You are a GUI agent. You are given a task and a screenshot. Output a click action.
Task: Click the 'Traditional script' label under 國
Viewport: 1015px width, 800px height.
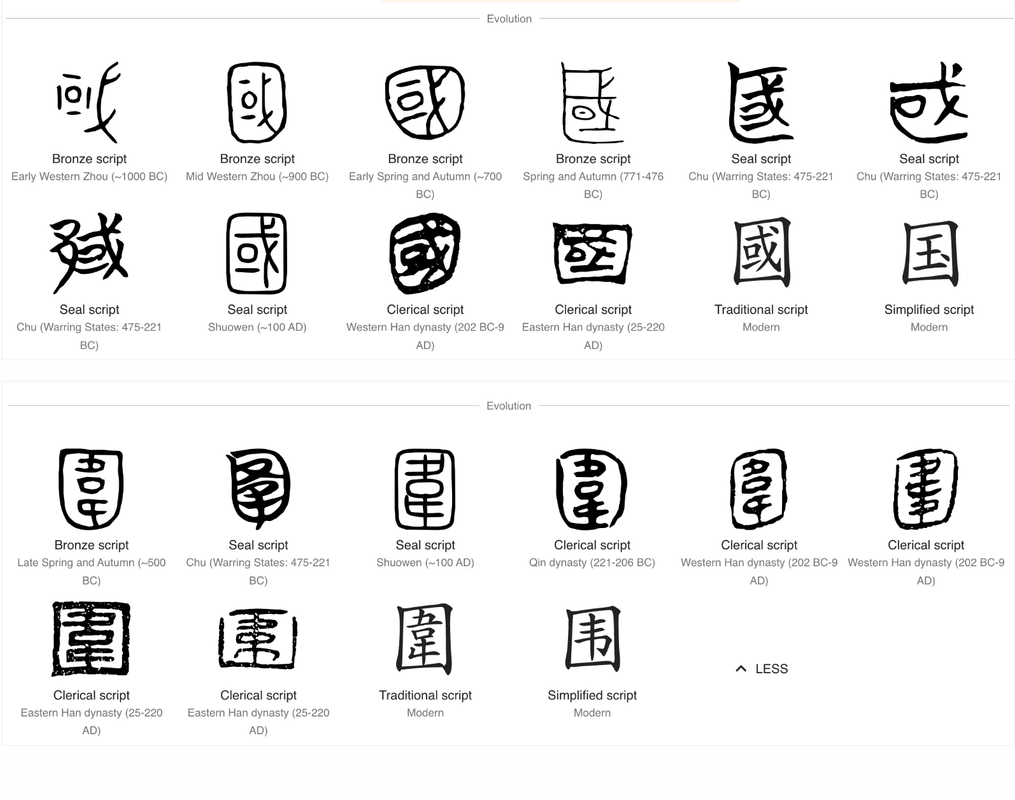pos(761,309)
